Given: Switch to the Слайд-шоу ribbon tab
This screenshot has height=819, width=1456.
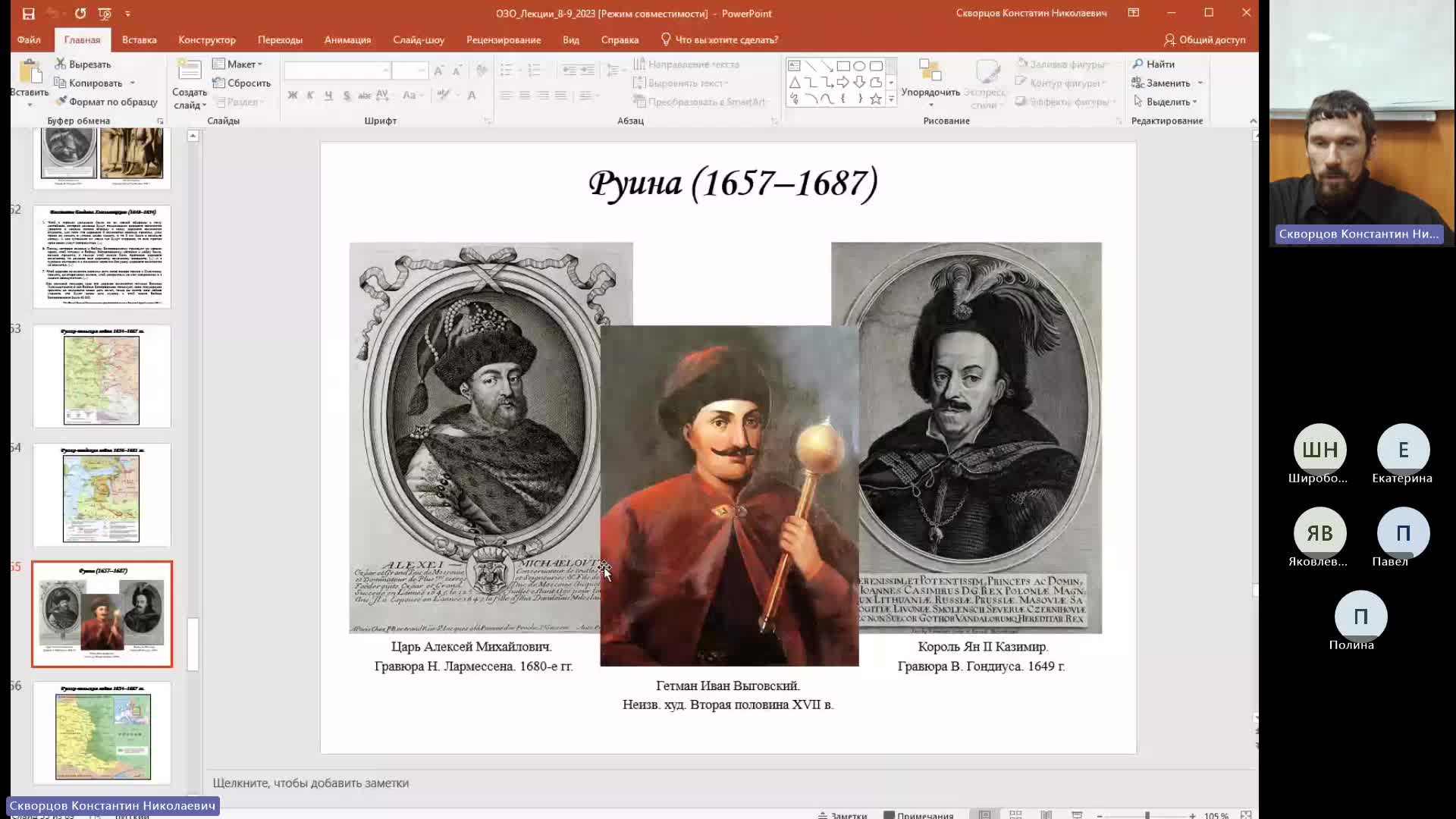Looking at the screenshot, I should click(419, 39).
